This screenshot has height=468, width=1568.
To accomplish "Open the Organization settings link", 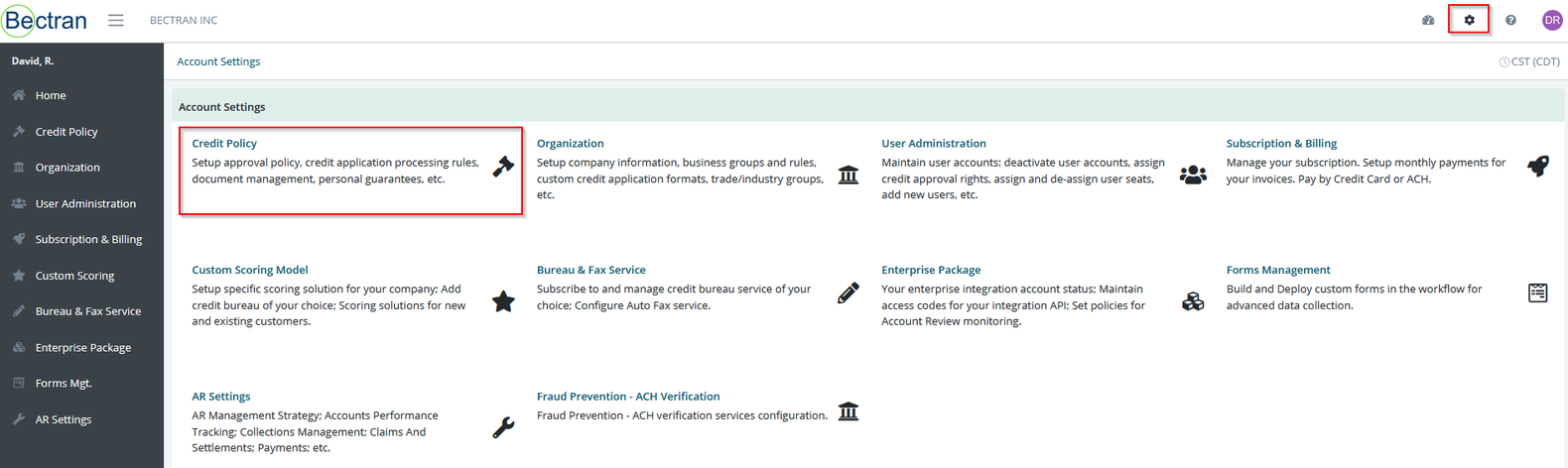I will [570, 144].
